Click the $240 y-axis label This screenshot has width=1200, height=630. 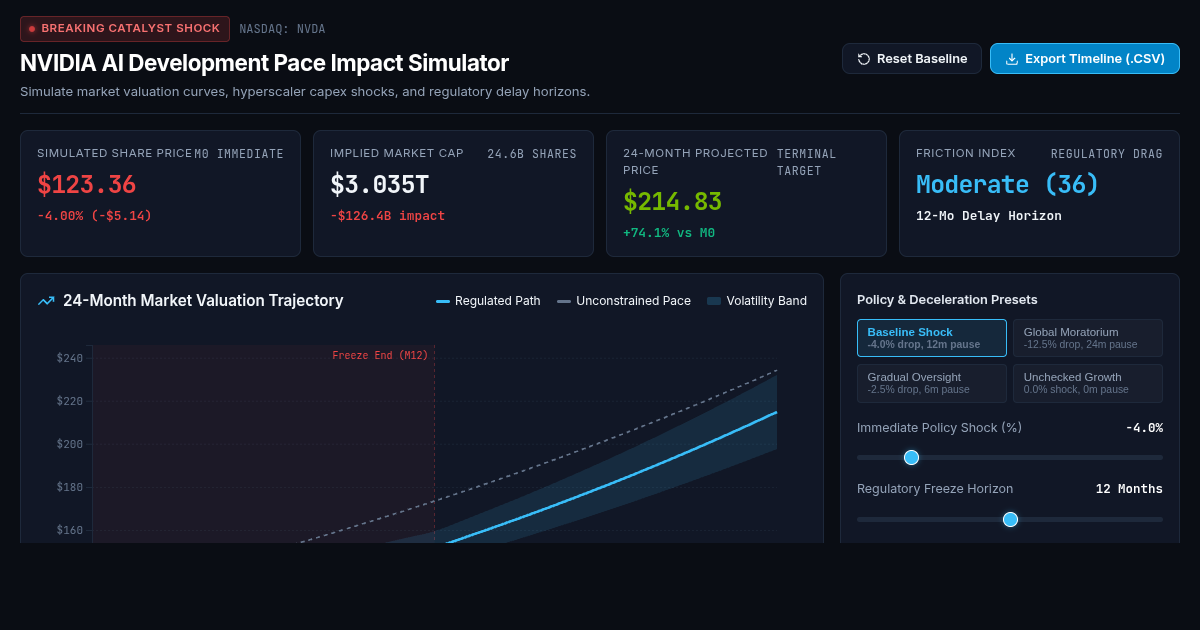click(x=70, y=358)
